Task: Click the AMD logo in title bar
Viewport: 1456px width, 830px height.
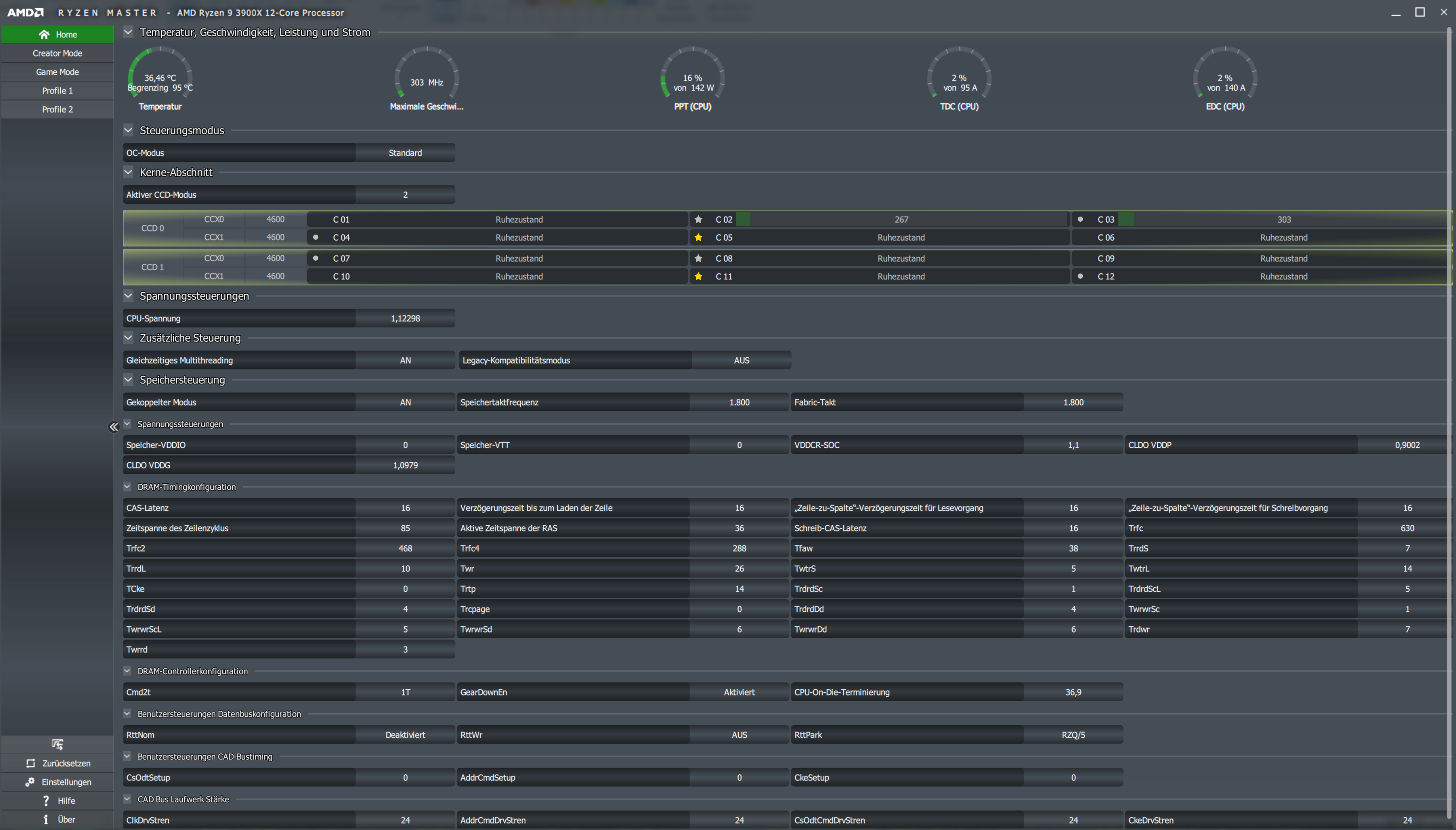Action: click(x=25, y=12)
